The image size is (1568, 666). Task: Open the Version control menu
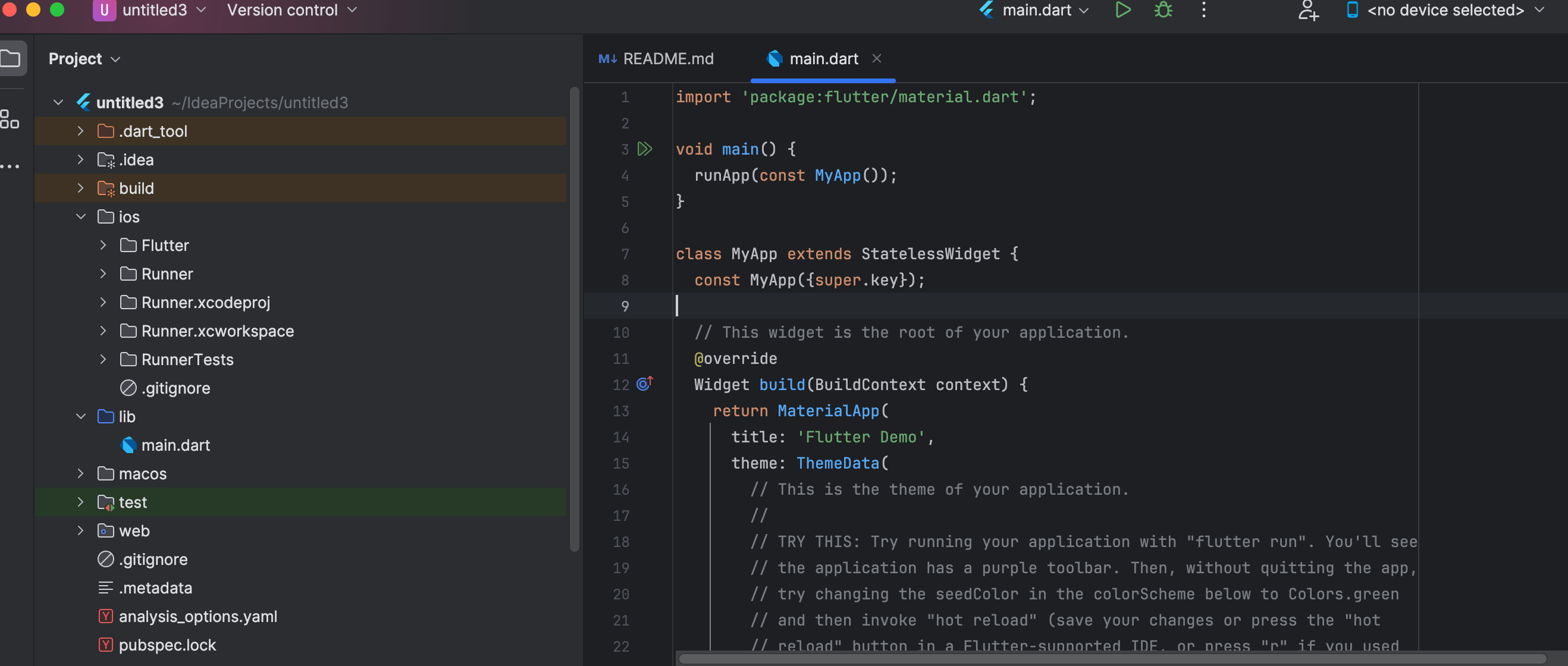291,10
